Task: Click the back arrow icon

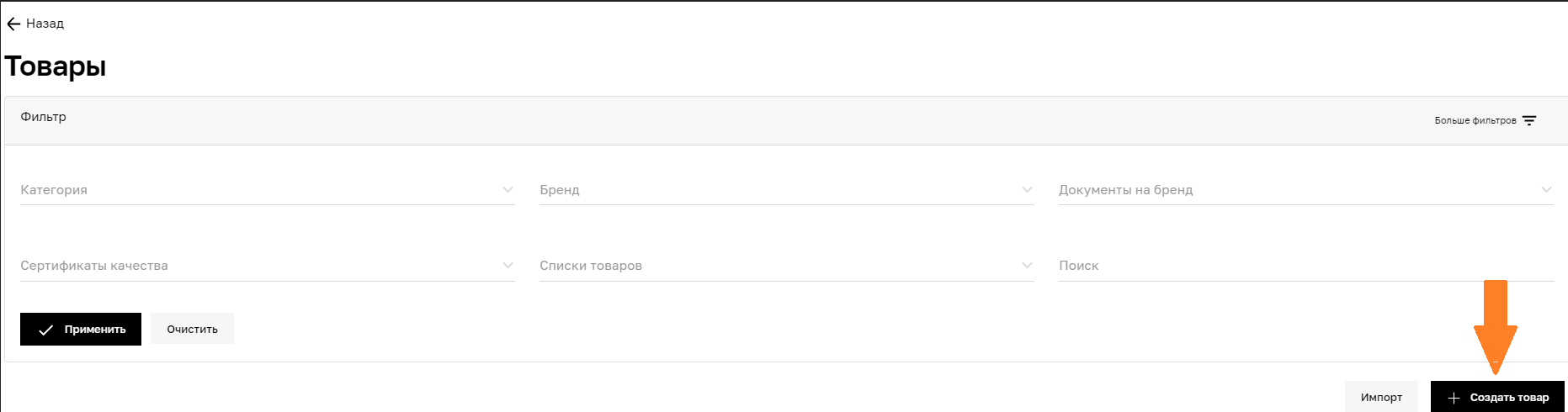Action: pos(13,24)
